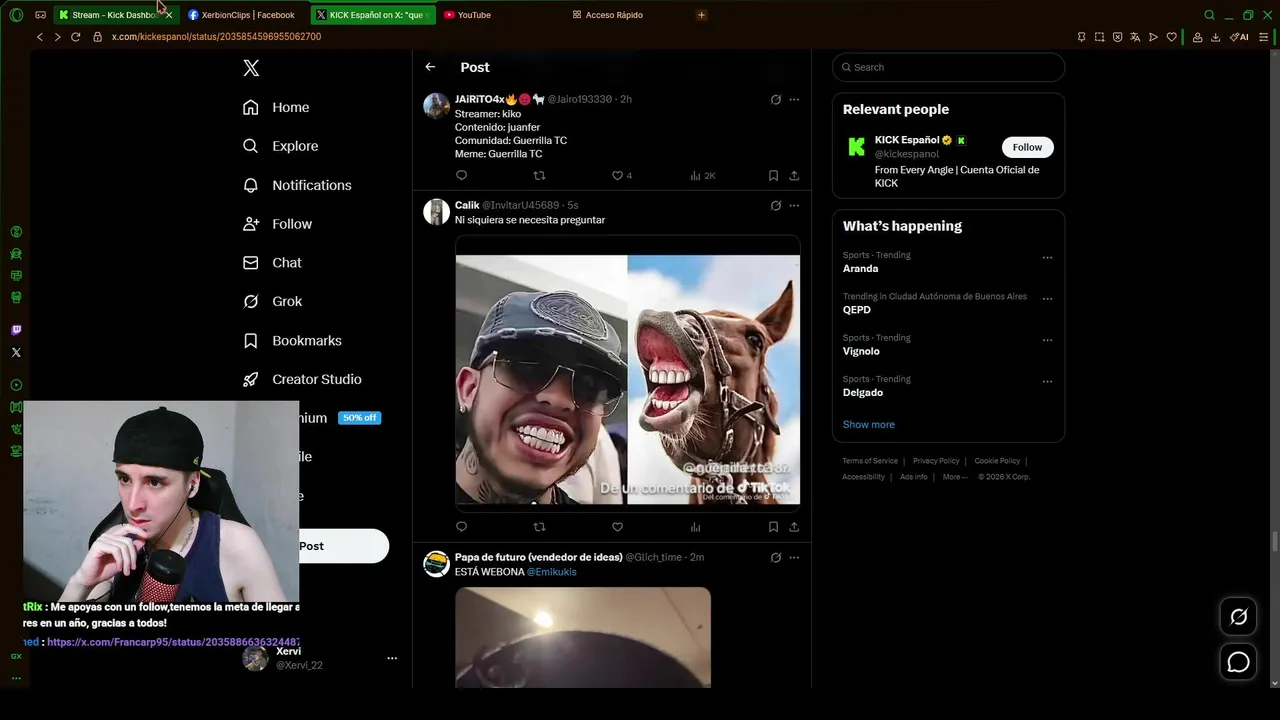Open JAiRiTO4x's profile avatar
This screenshot has height=720, width=1280.
[x=436, y=105]
